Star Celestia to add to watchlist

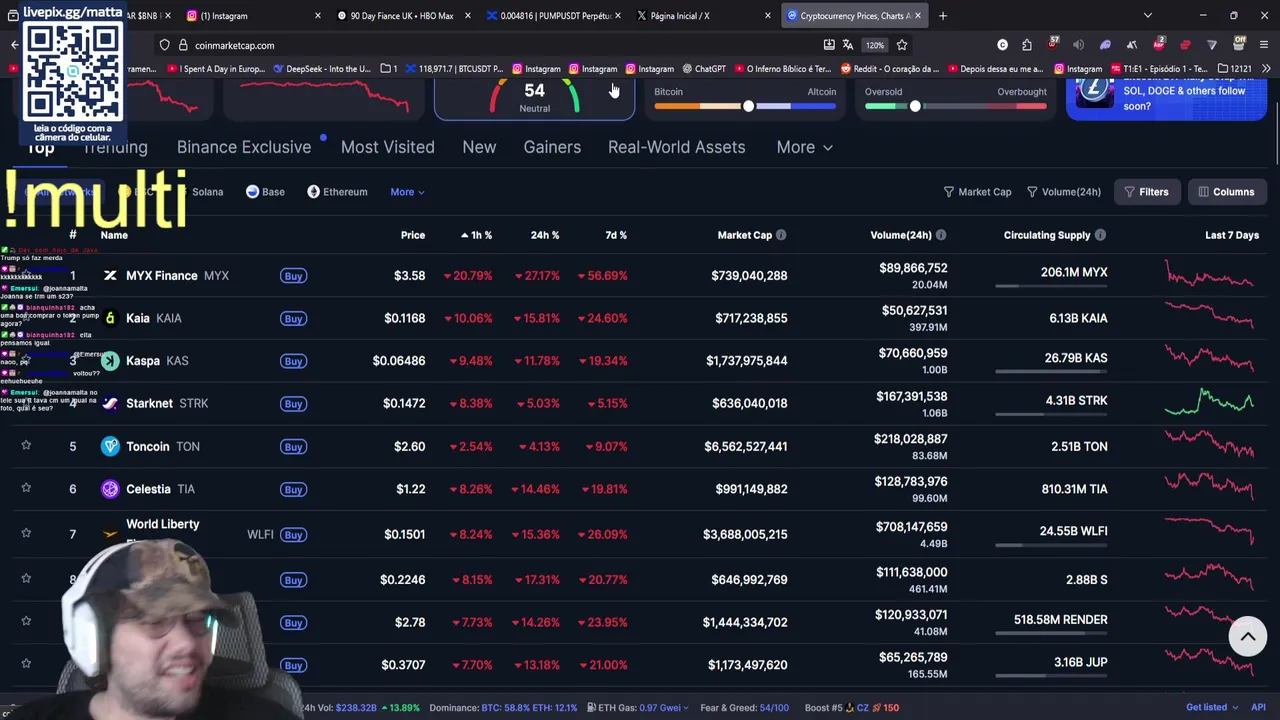coord(26,488)
